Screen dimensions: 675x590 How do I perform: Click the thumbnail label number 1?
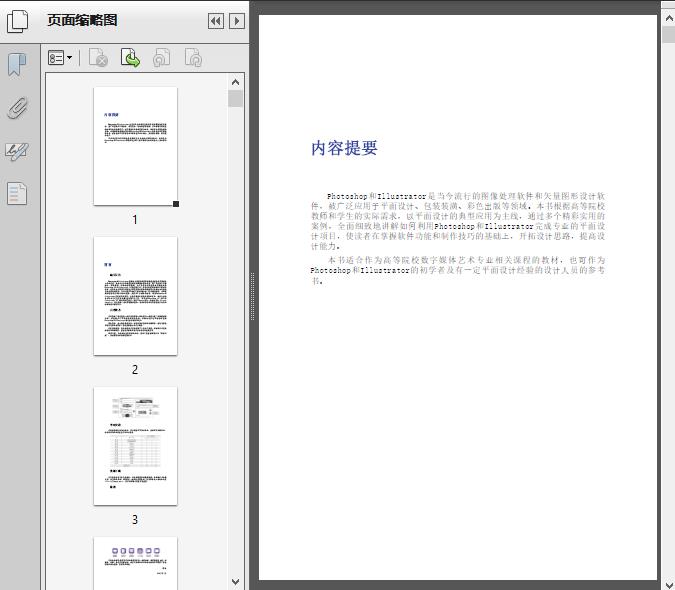135,220
